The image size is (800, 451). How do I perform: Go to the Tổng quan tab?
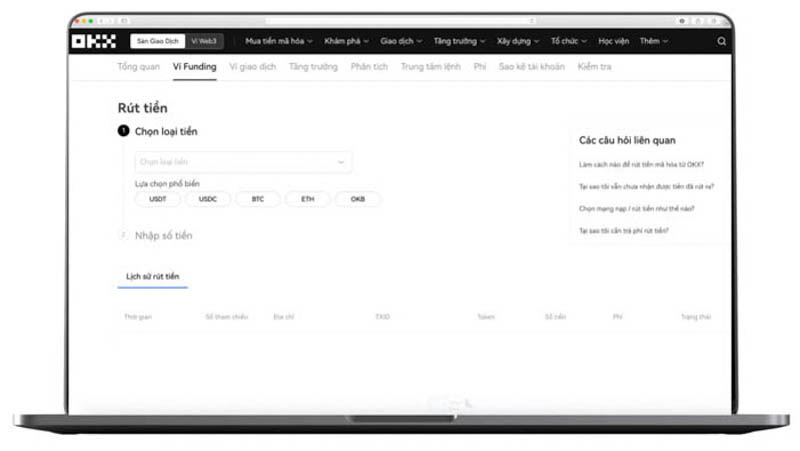[138, 66]
